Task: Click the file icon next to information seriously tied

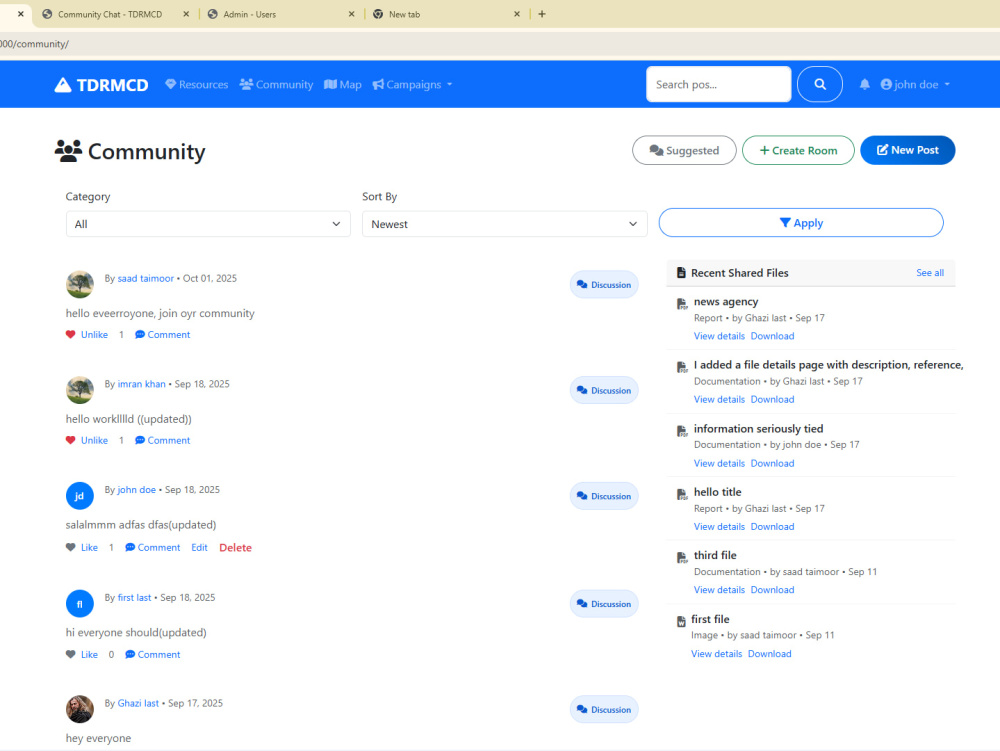Action: 682,431
